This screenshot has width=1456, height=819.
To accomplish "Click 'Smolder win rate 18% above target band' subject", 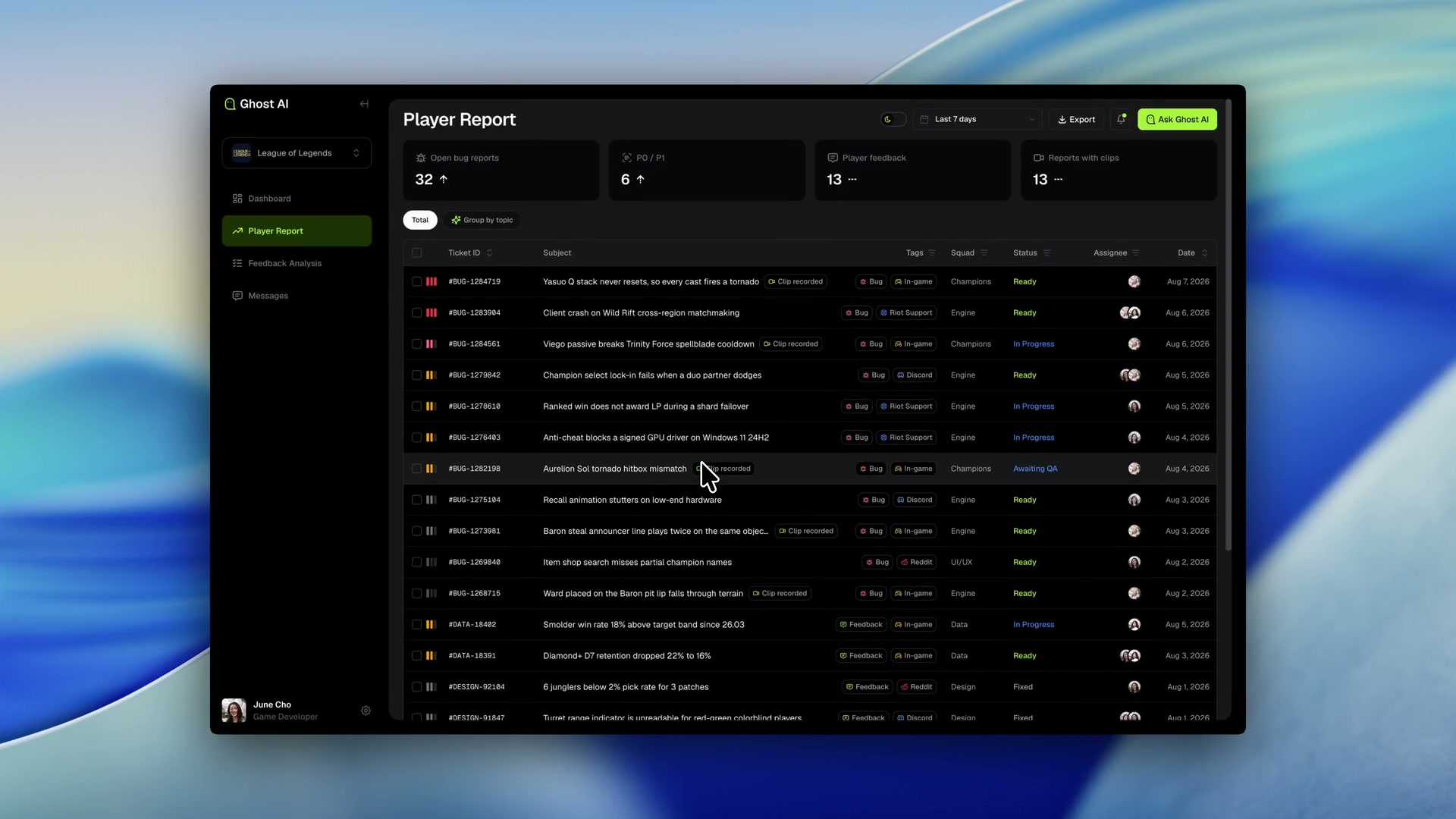I will (644, 625).
